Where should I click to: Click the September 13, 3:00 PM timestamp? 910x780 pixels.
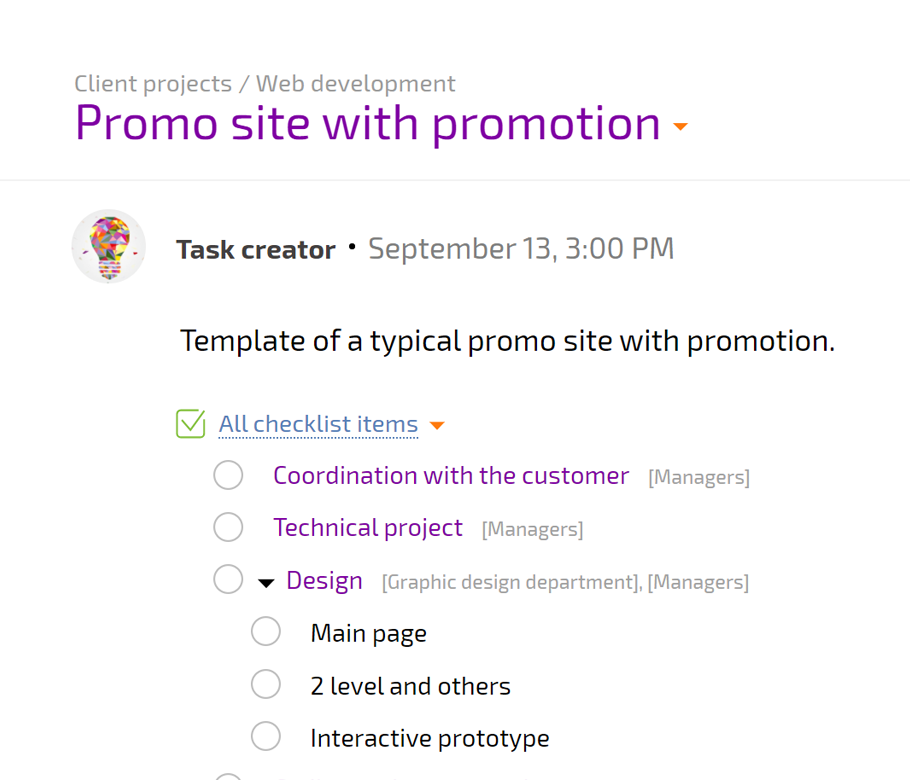[x=521, y=249]
